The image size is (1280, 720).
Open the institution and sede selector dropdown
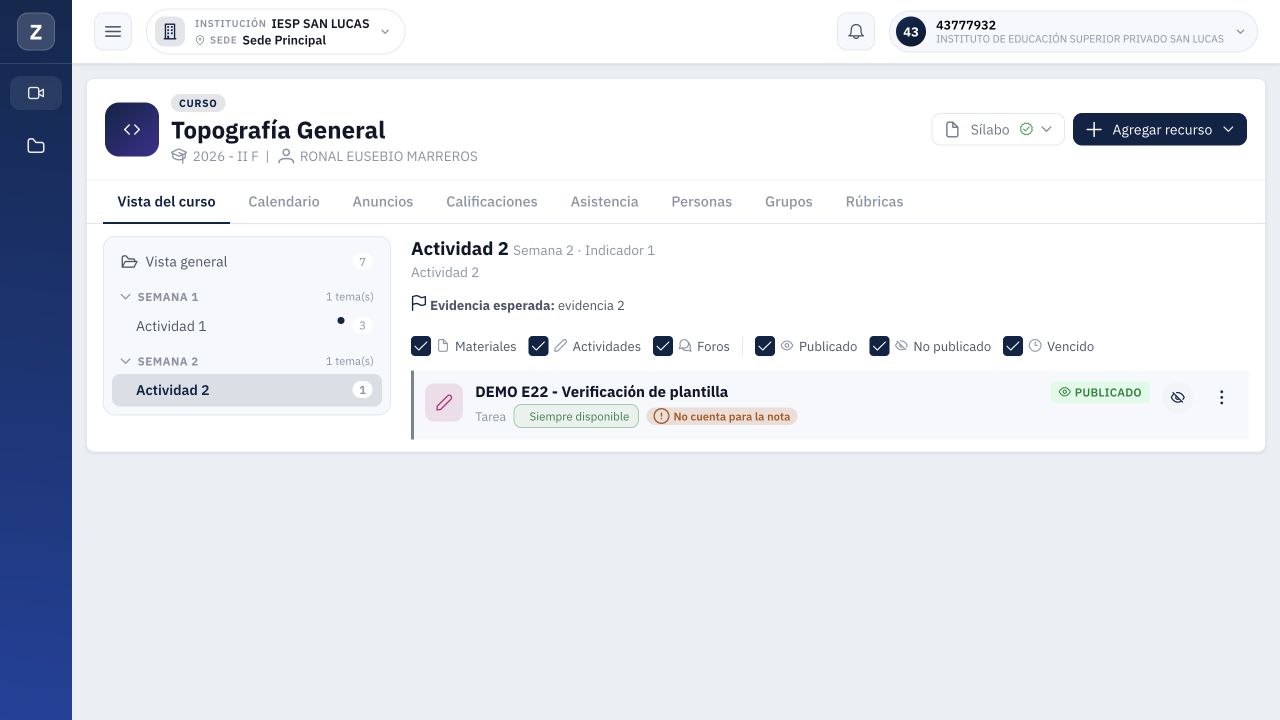(x=276, y=32)
